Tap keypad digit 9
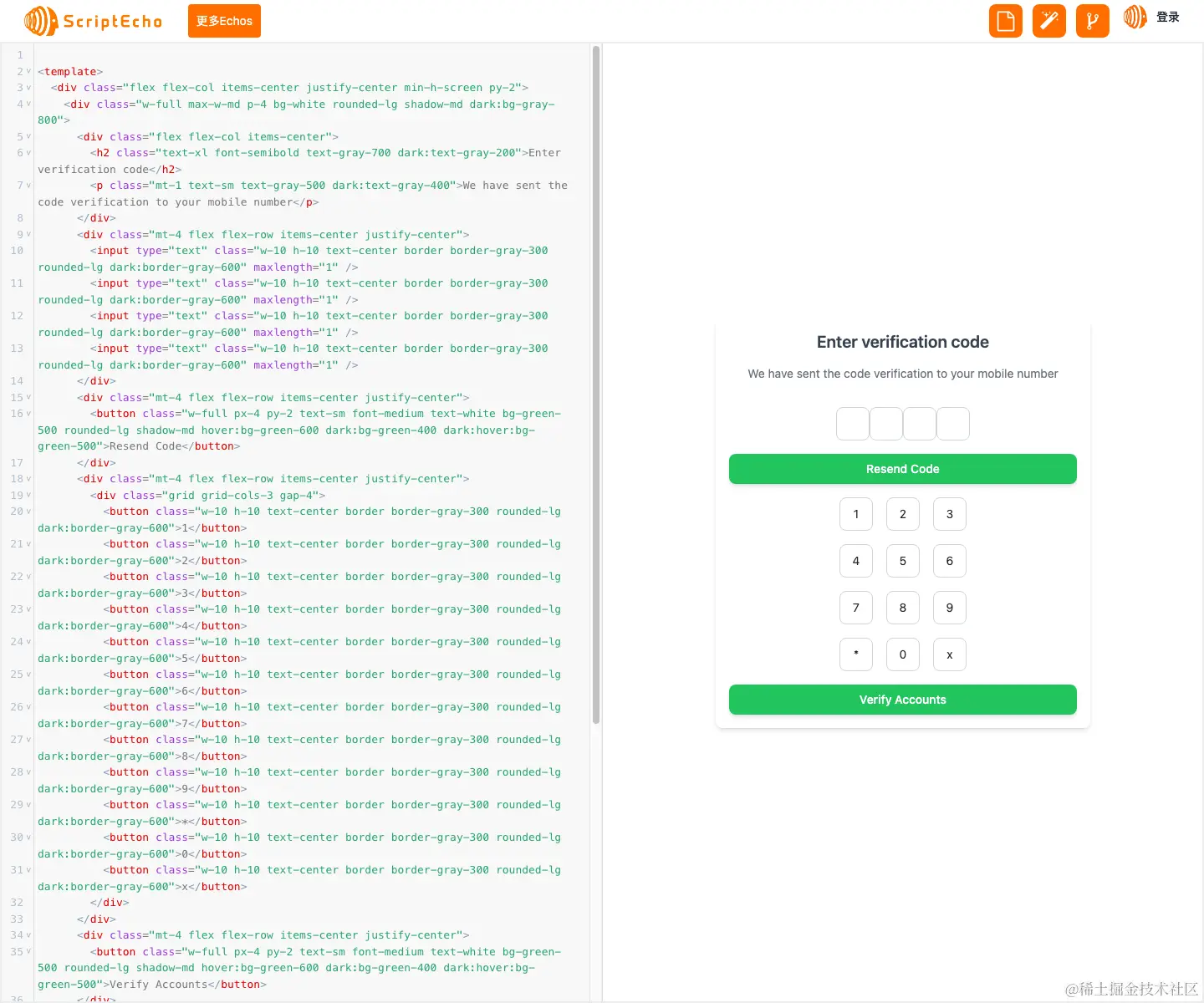1204x1003 pixels. click(x=950, y=608)
